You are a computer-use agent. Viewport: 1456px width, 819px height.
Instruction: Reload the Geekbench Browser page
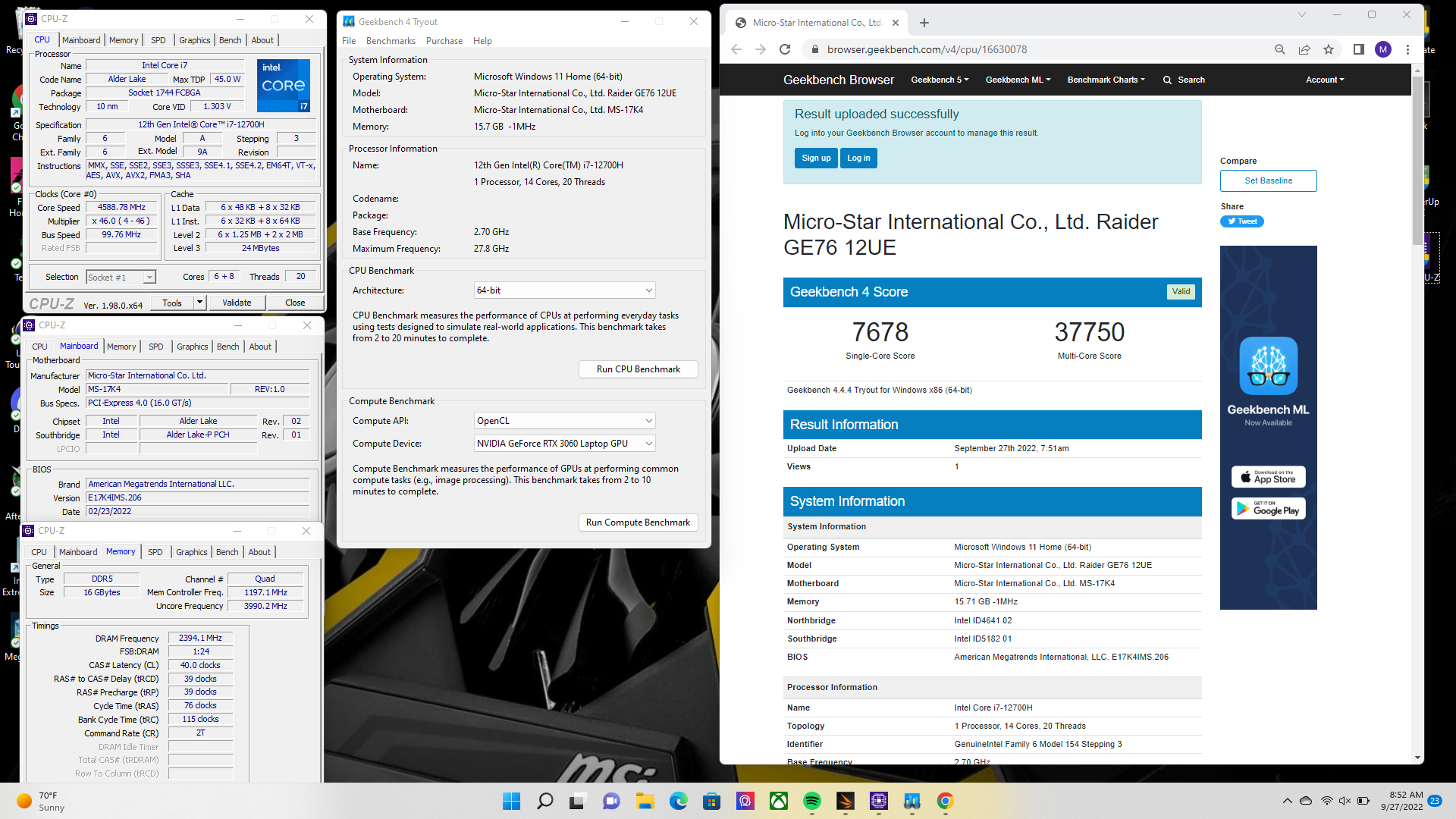click(785, 49)
